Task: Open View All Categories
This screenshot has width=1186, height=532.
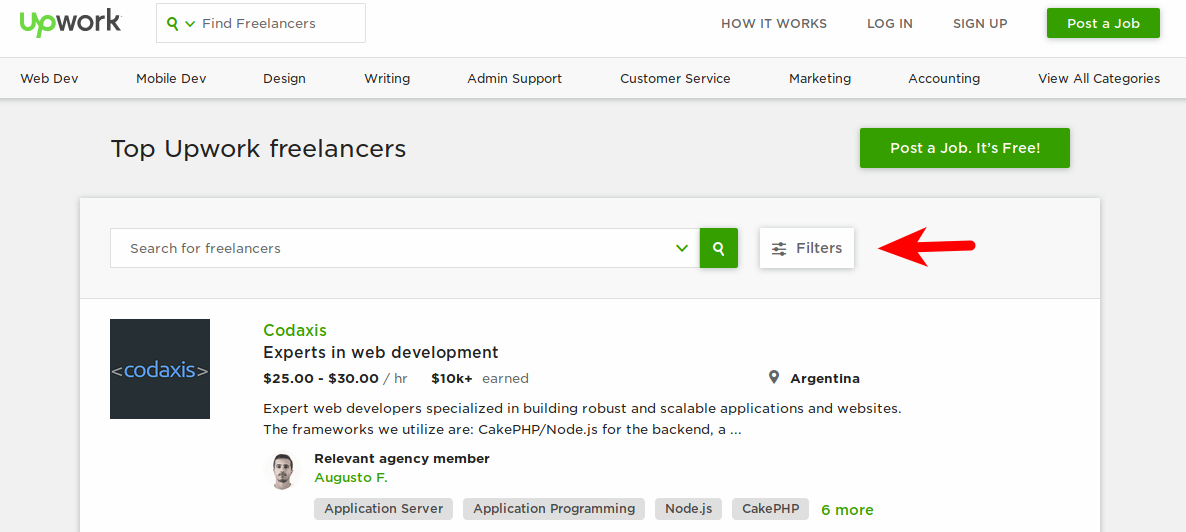Action: [x=1099, y=78]
